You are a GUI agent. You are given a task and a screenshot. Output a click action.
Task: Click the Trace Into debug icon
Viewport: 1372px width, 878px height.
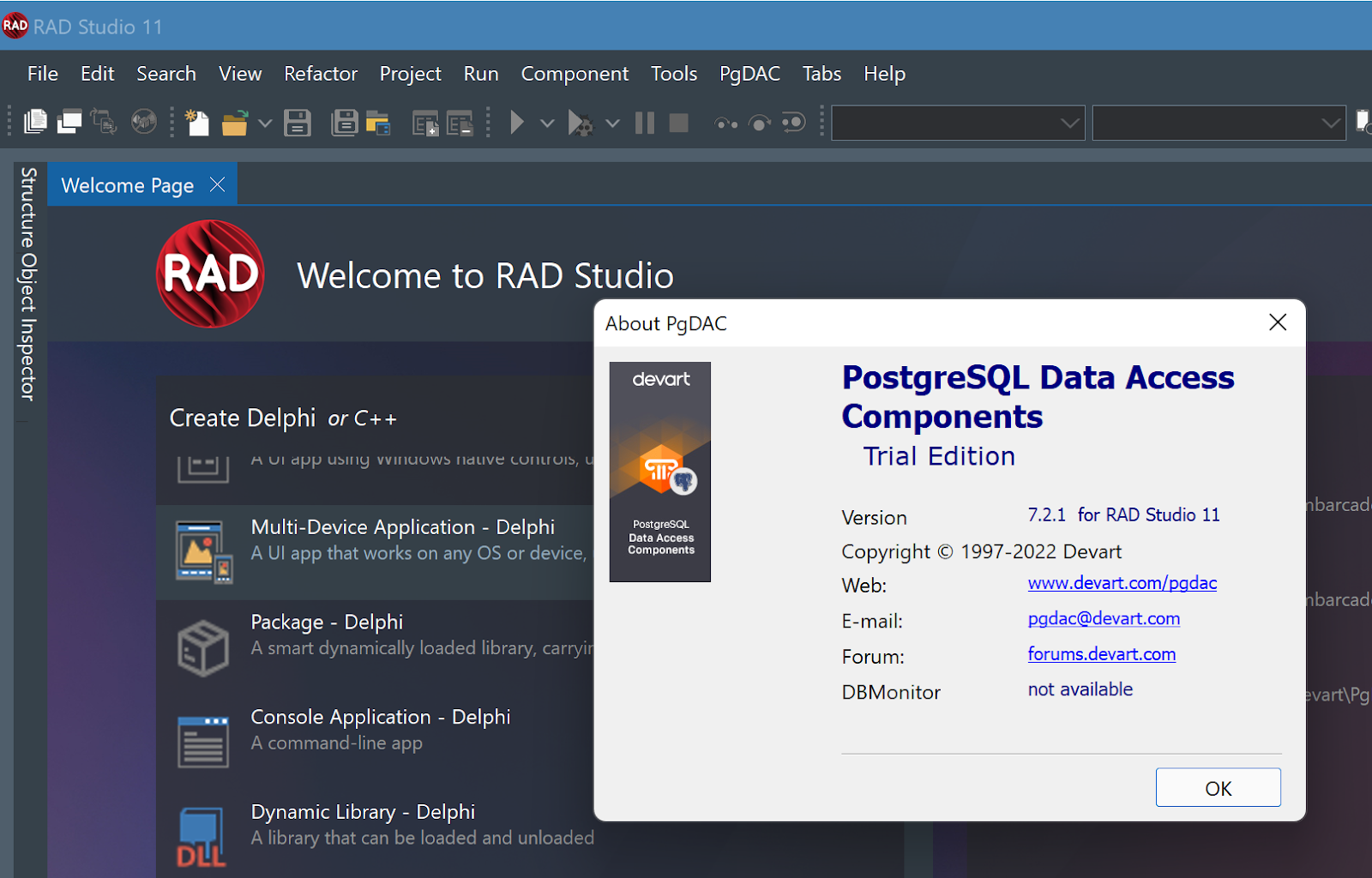726,123
